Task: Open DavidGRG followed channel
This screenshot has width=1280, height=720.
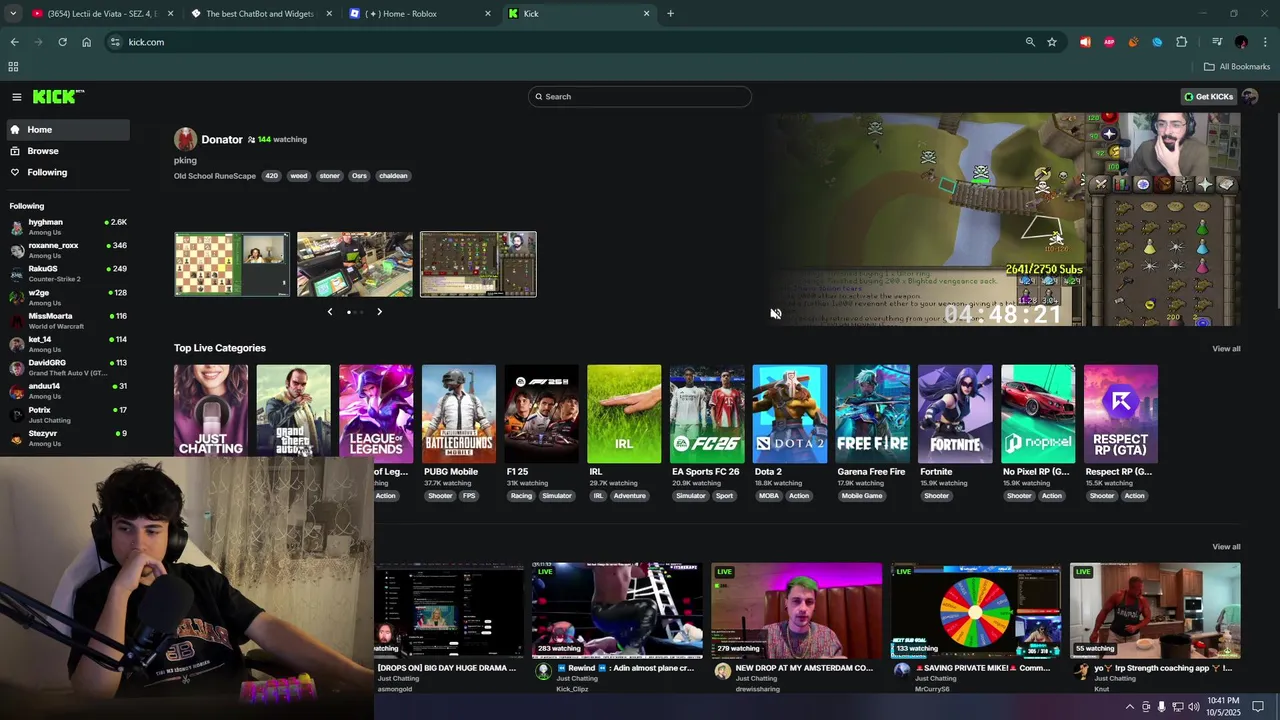Action: tap(68, 367)
